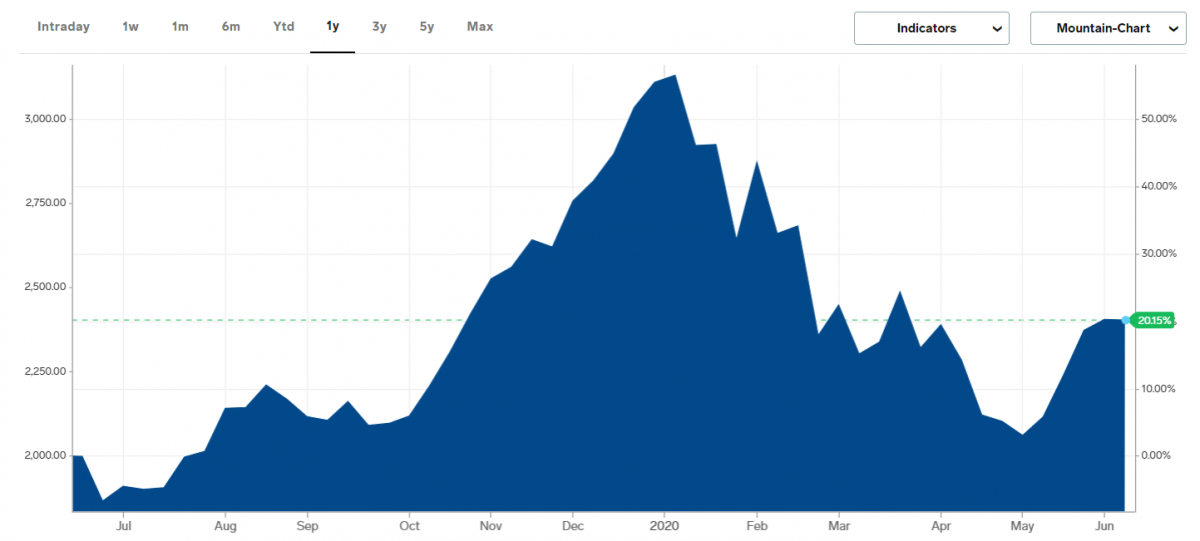Image resolution: width=1200 pixels, height=541 pixels.
Task: Choose the 6m time range
Action: tap(231, 27)
